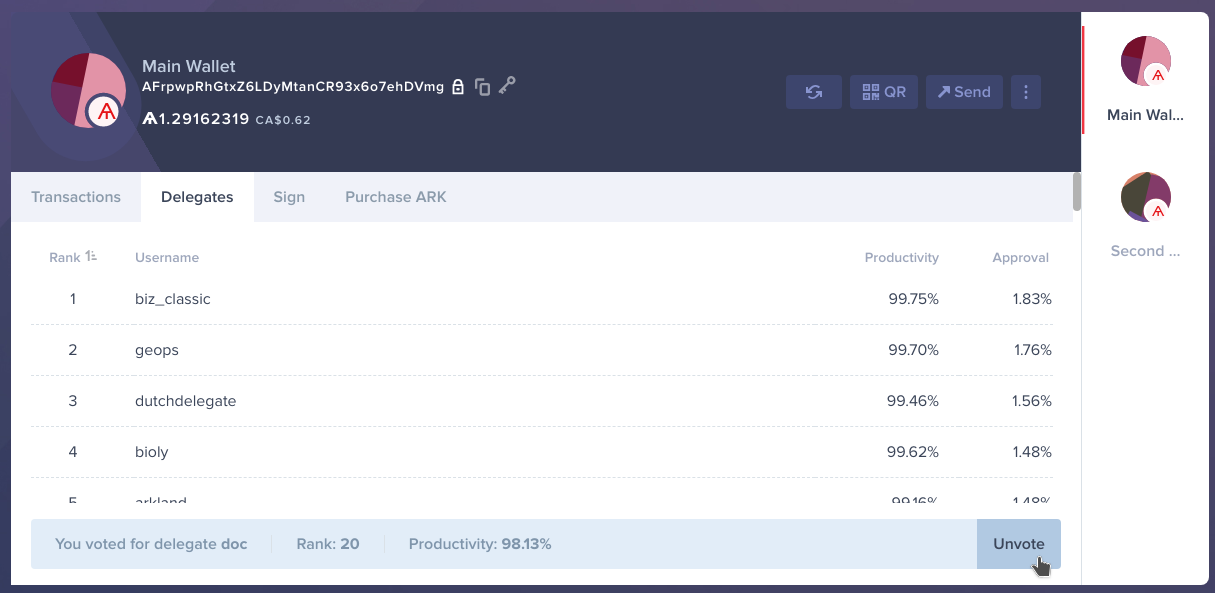Select Main Wallet in the sidebar

[x=1146, y=78]
